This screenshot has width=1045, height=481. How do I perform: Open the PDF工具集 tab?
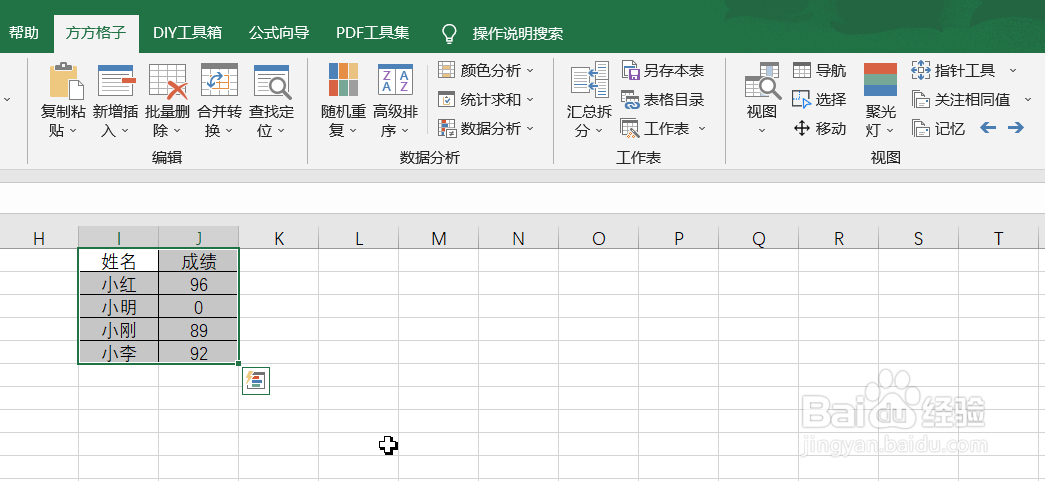(373, 33)
